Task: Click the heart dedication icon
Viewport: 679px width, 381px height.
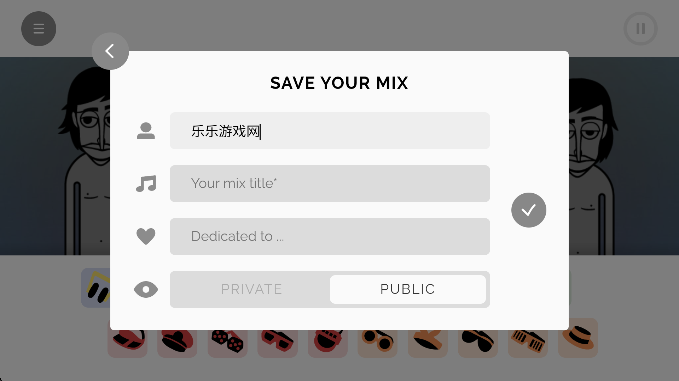Action: [146, 236]
